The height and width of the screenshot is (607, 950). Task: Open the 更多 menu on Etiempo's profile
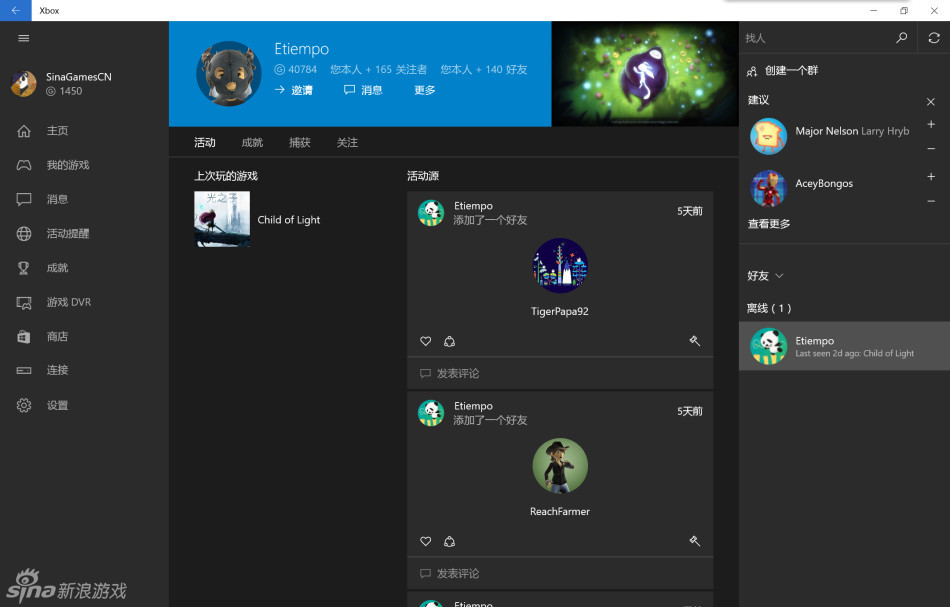point(425,90)
